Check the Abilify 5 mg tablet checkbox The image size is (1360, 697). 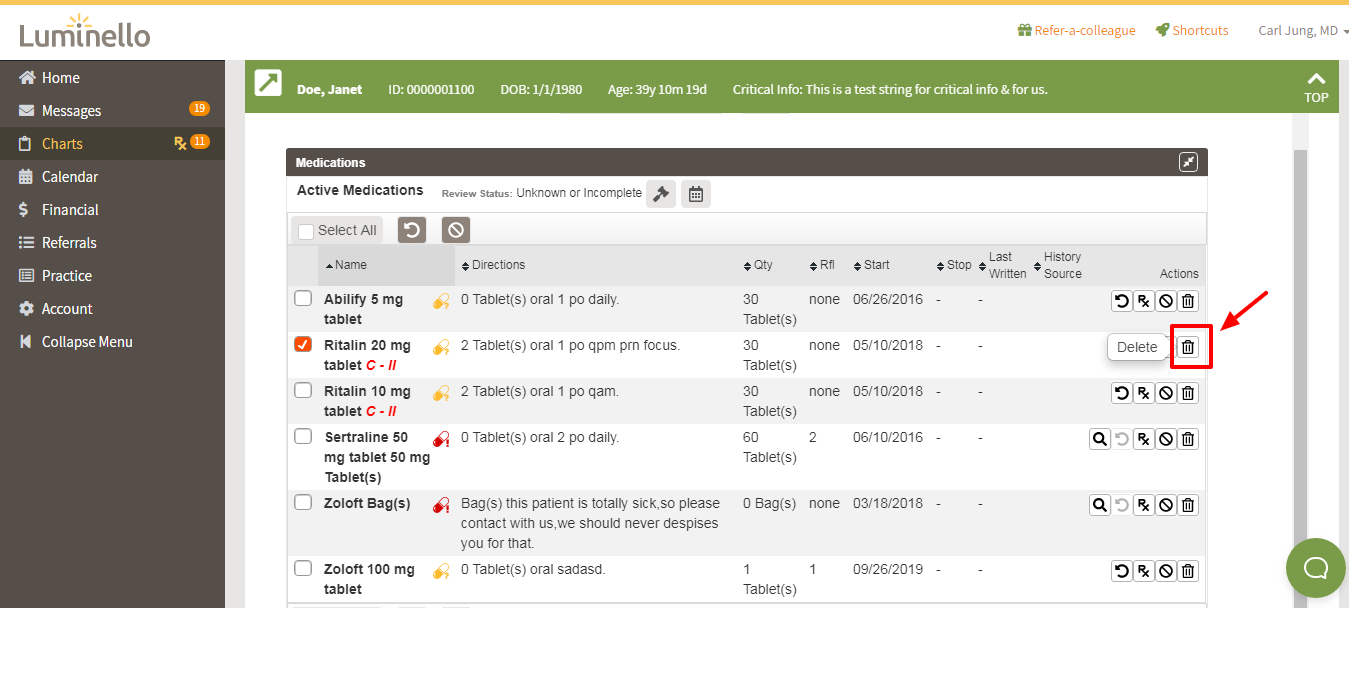pos(303,298)
